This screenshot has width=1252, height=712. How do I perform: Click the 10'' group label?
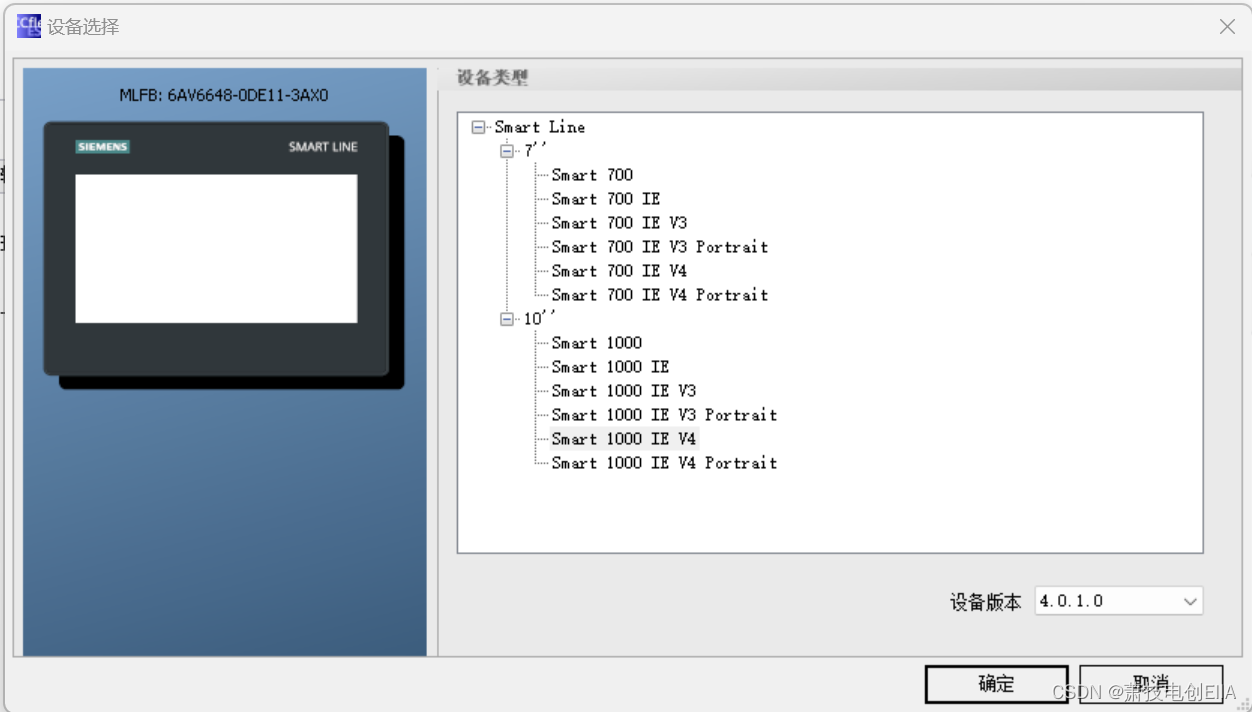(x=540, y=319)
